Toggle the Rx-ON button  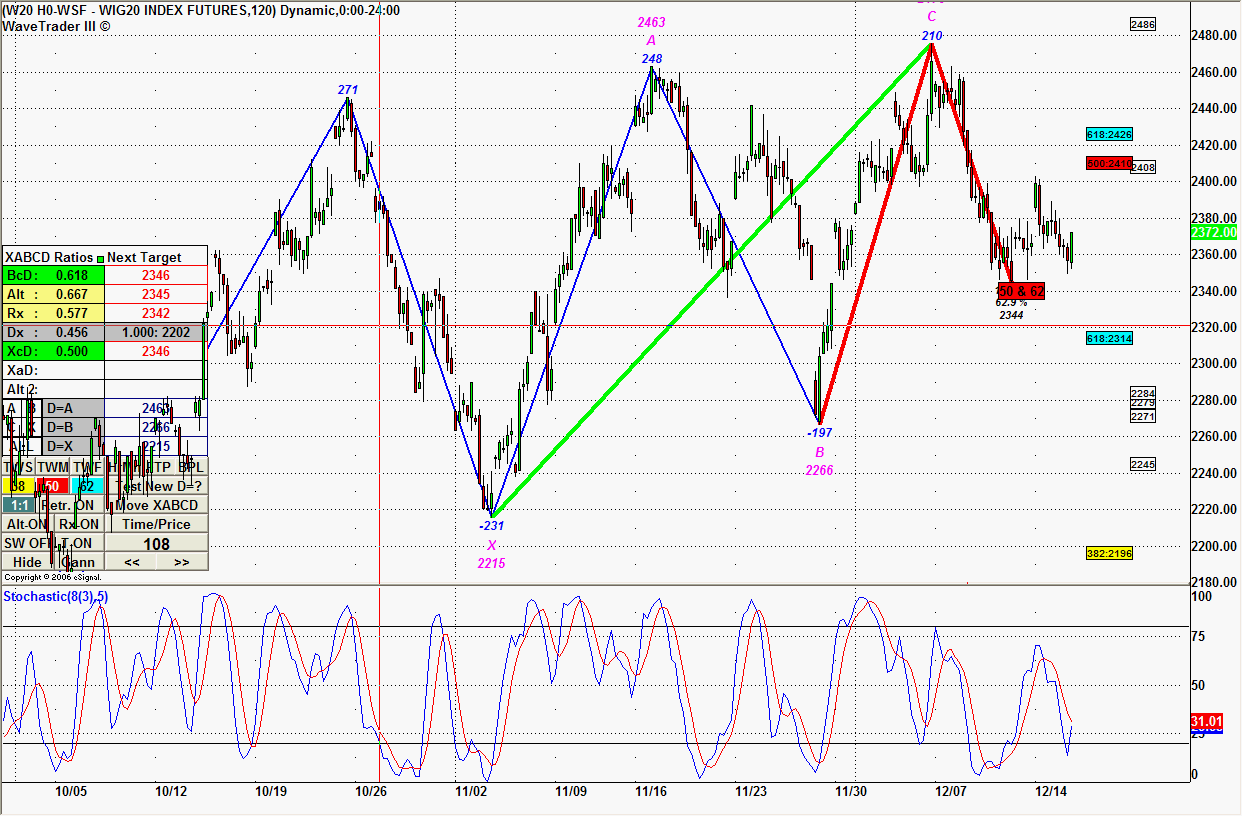(x=78, y=524)
